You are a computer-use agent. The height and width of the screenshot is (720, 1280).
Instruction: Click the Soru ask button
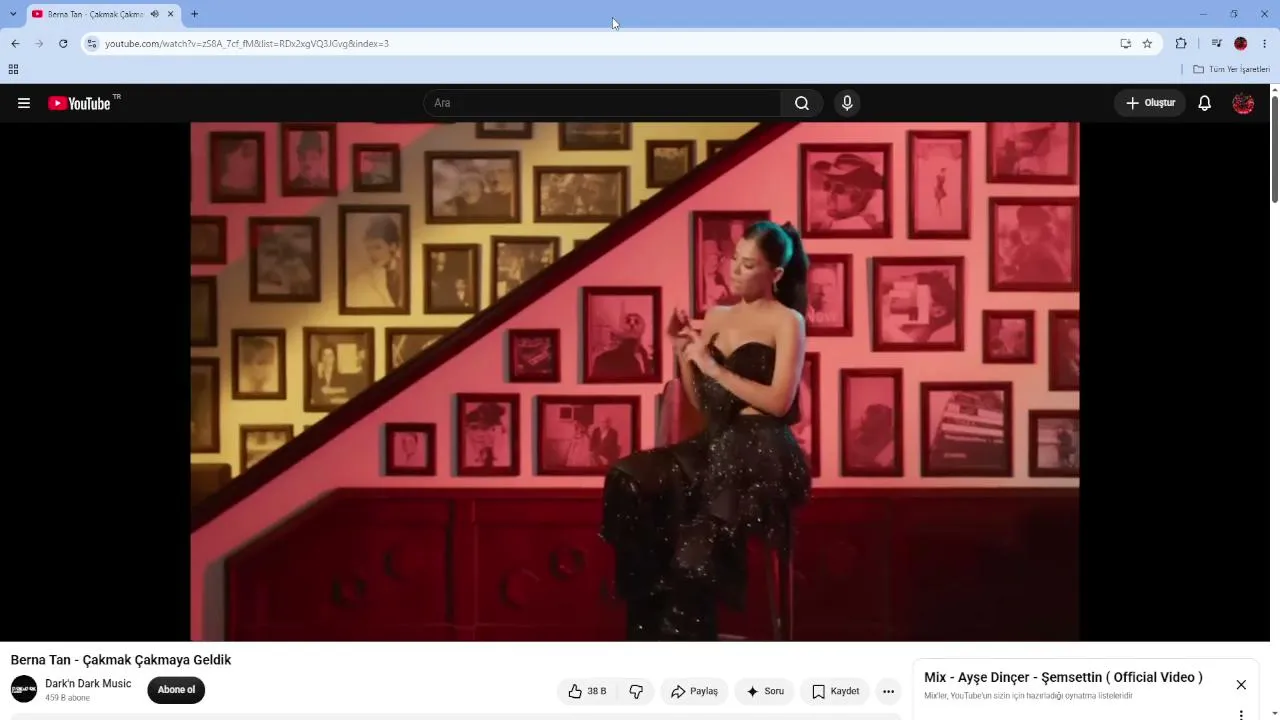pyautogui.click(x=764, y=691)
